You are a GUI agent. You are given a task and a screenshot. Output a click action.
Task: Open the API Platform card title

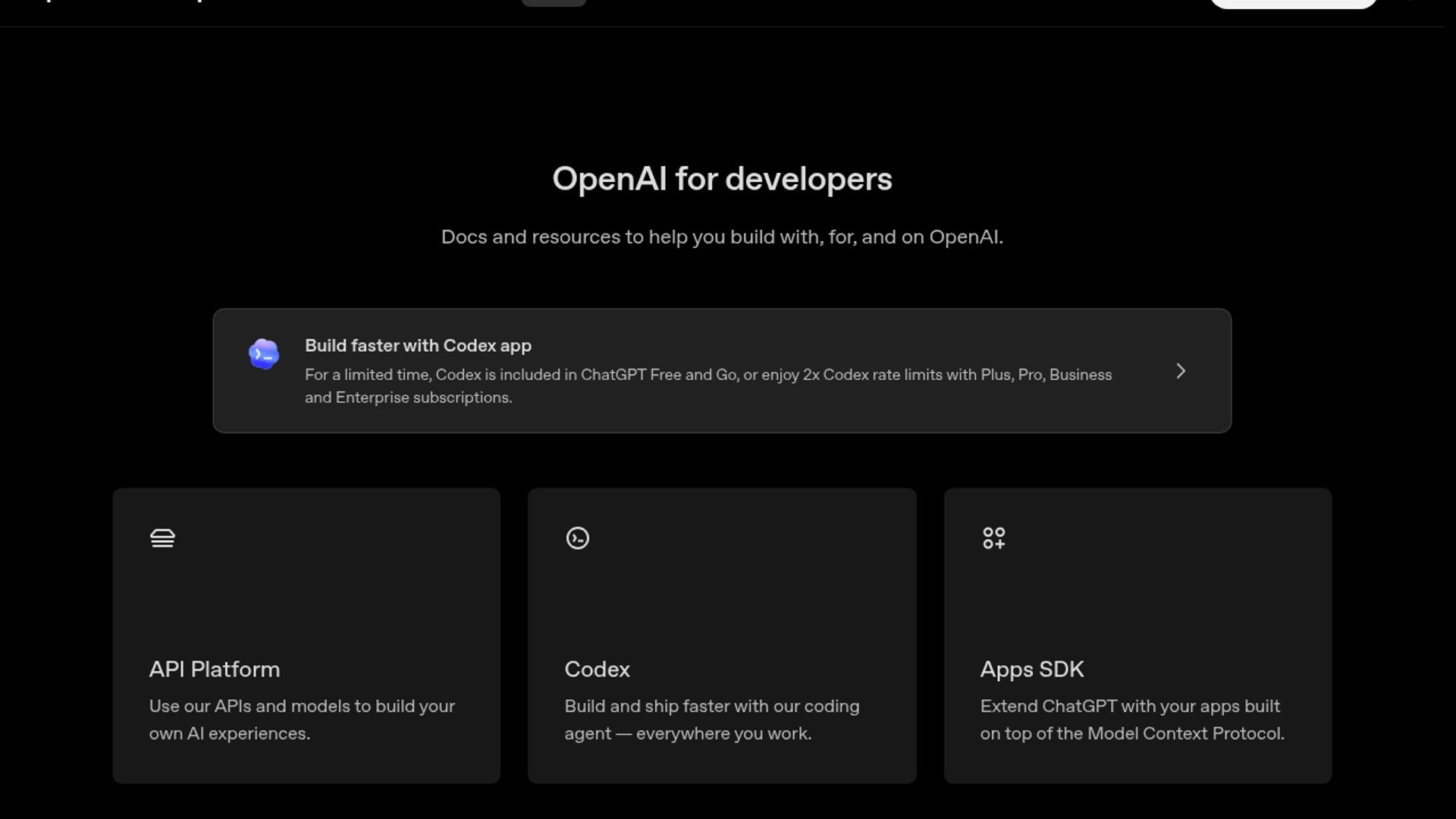click(x=214, y=670)
